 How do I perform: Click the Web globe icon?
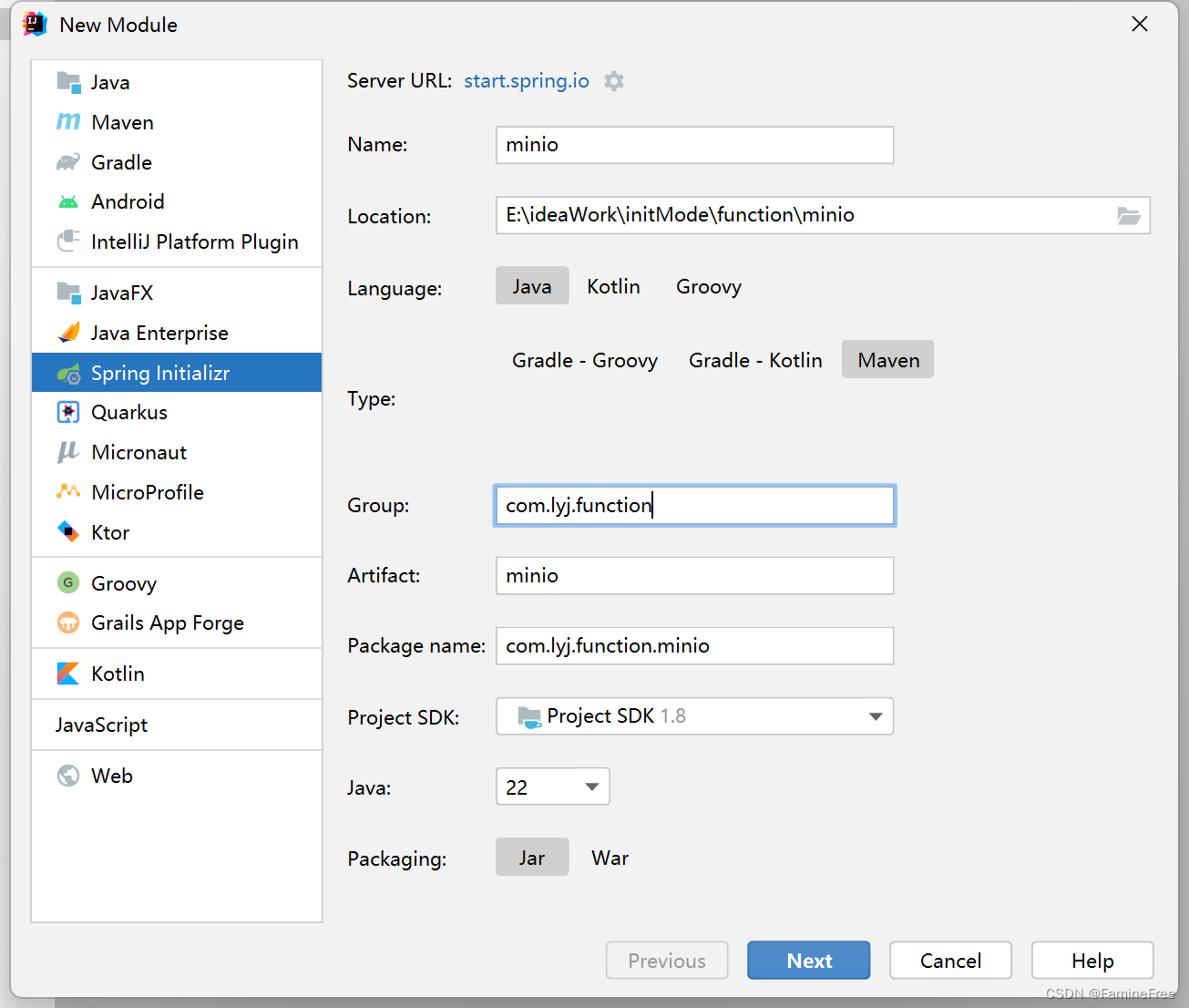tap(68, 776)
